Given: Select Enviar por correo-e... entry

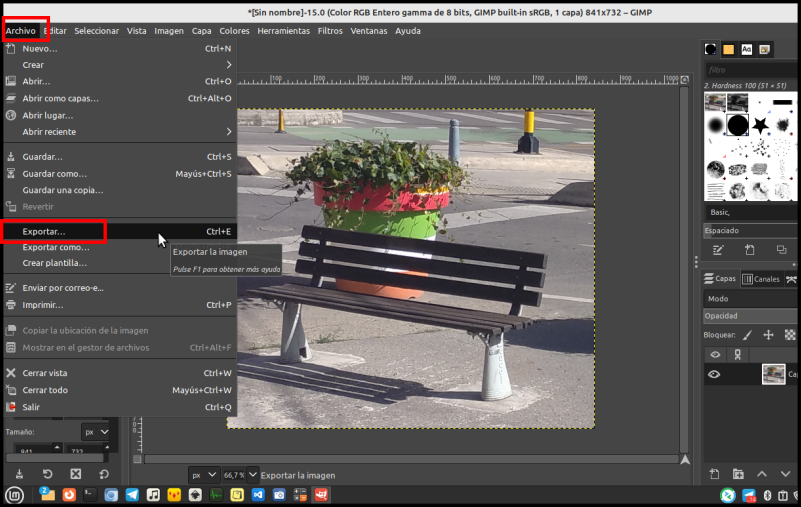Looking at the screenshot, I should [x=120, y=288].
